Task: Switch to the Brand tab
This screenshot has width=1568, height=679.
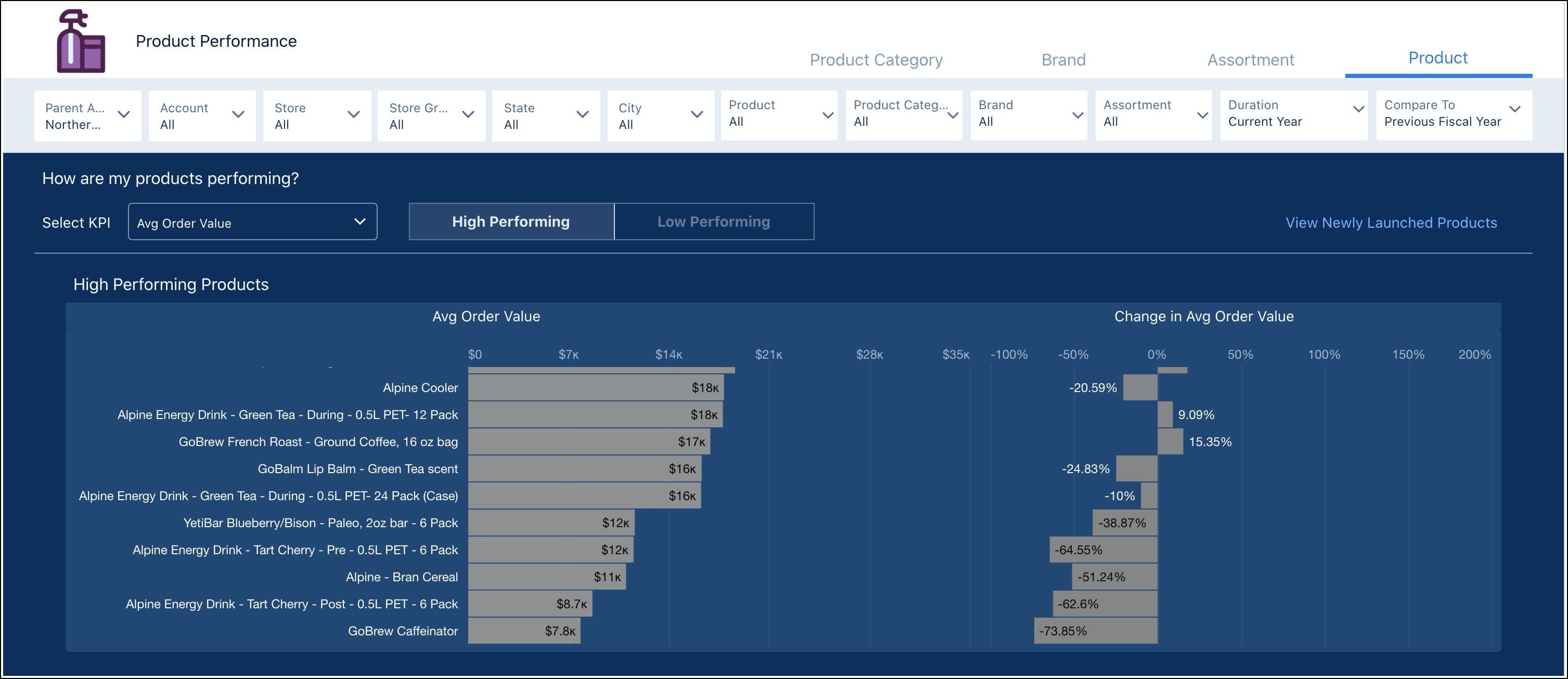Action: [1063, 59]
